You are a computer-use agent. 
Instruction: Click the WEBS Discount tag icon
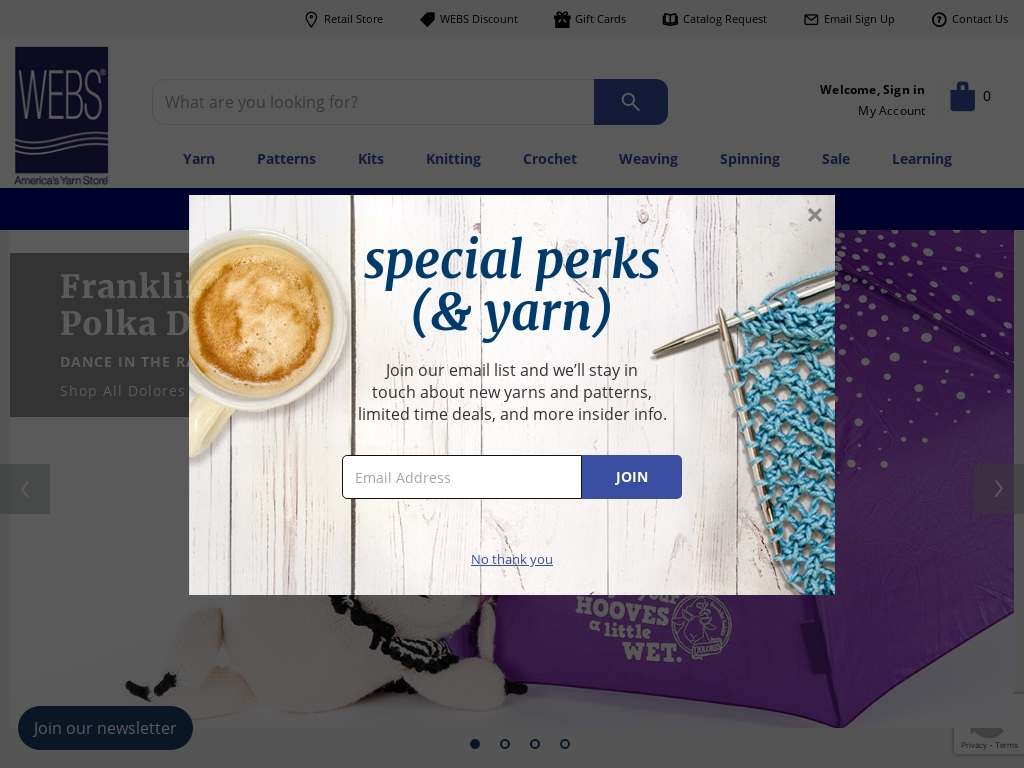pyautogui.click(x=427, y=20)
